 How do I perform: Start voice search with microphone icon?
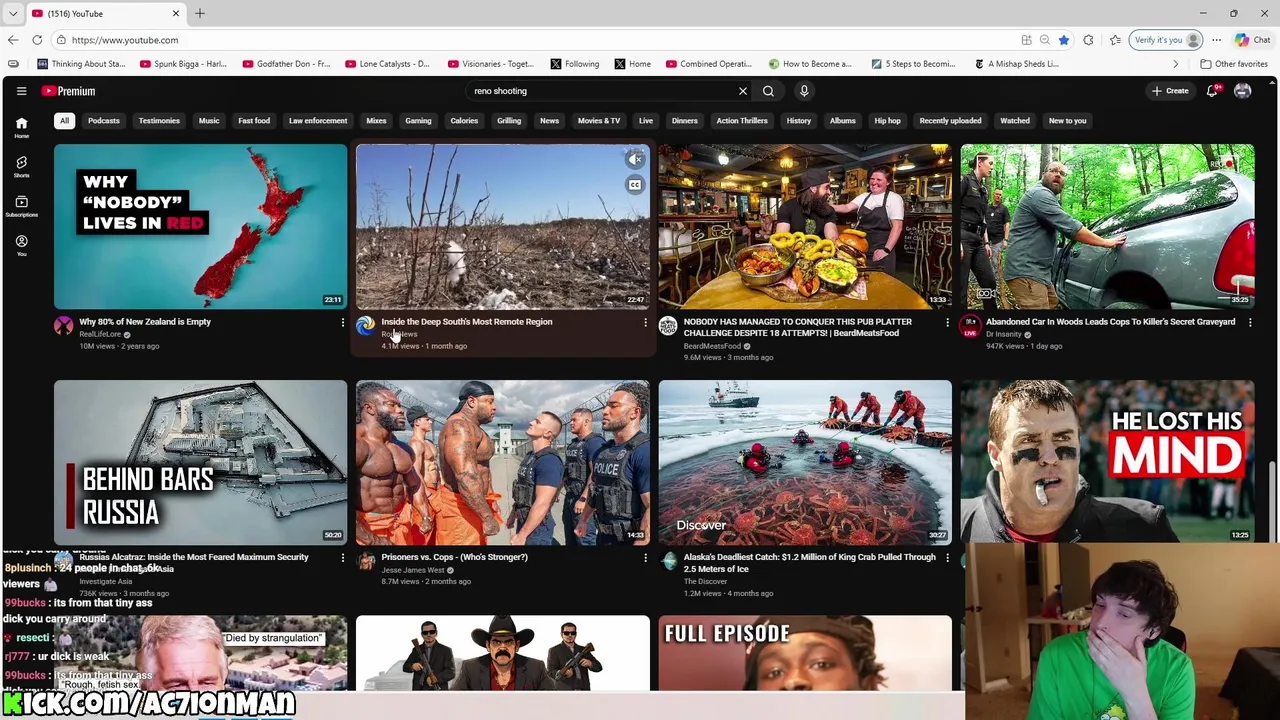[804, 91]
